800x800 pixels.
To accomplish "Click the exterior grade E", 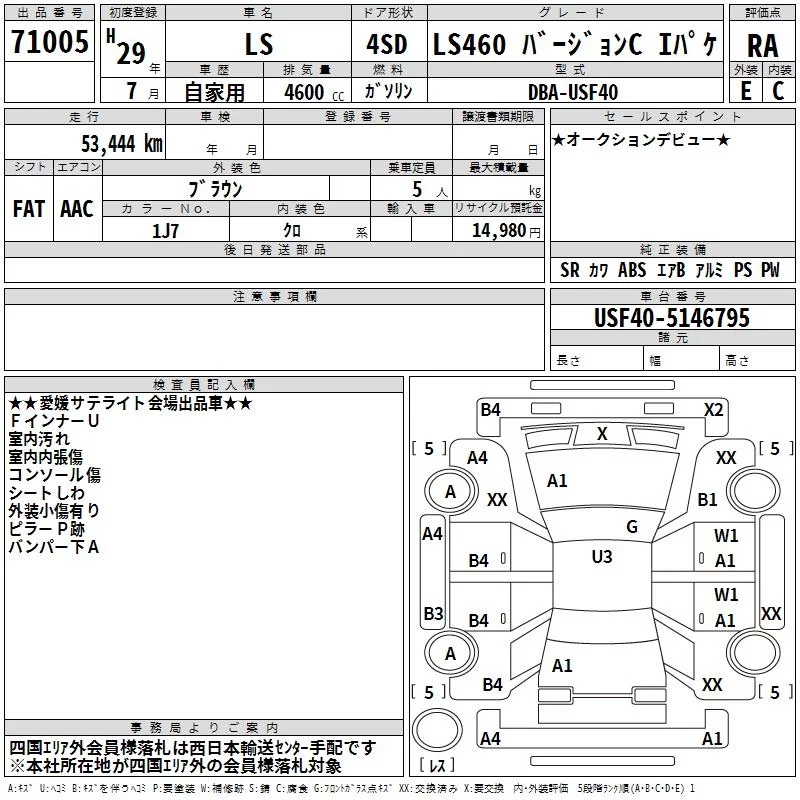I will point(745,91).
